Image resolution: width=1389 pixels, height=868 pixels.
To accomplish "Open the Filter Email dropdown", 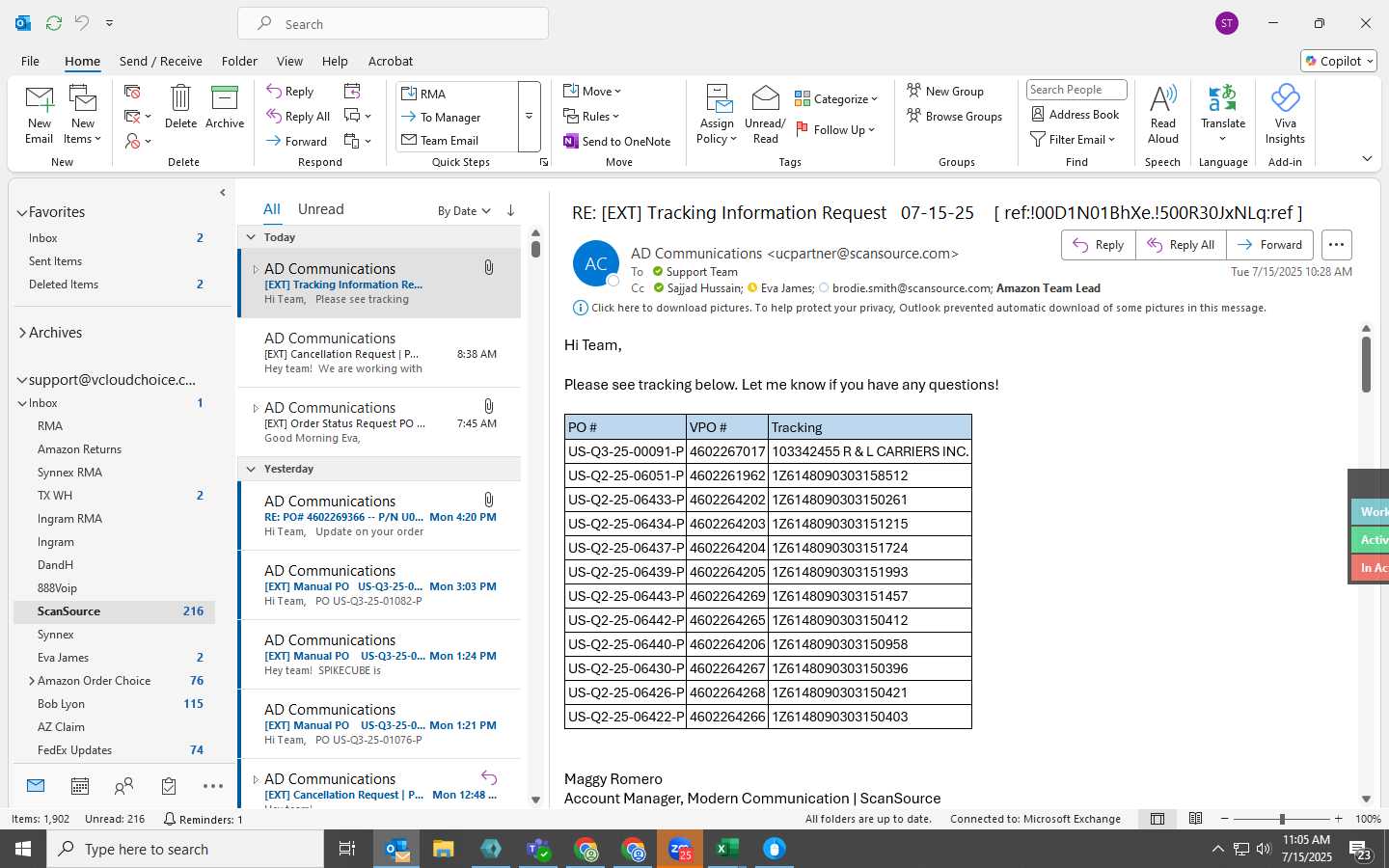I will click(1073, 139).
